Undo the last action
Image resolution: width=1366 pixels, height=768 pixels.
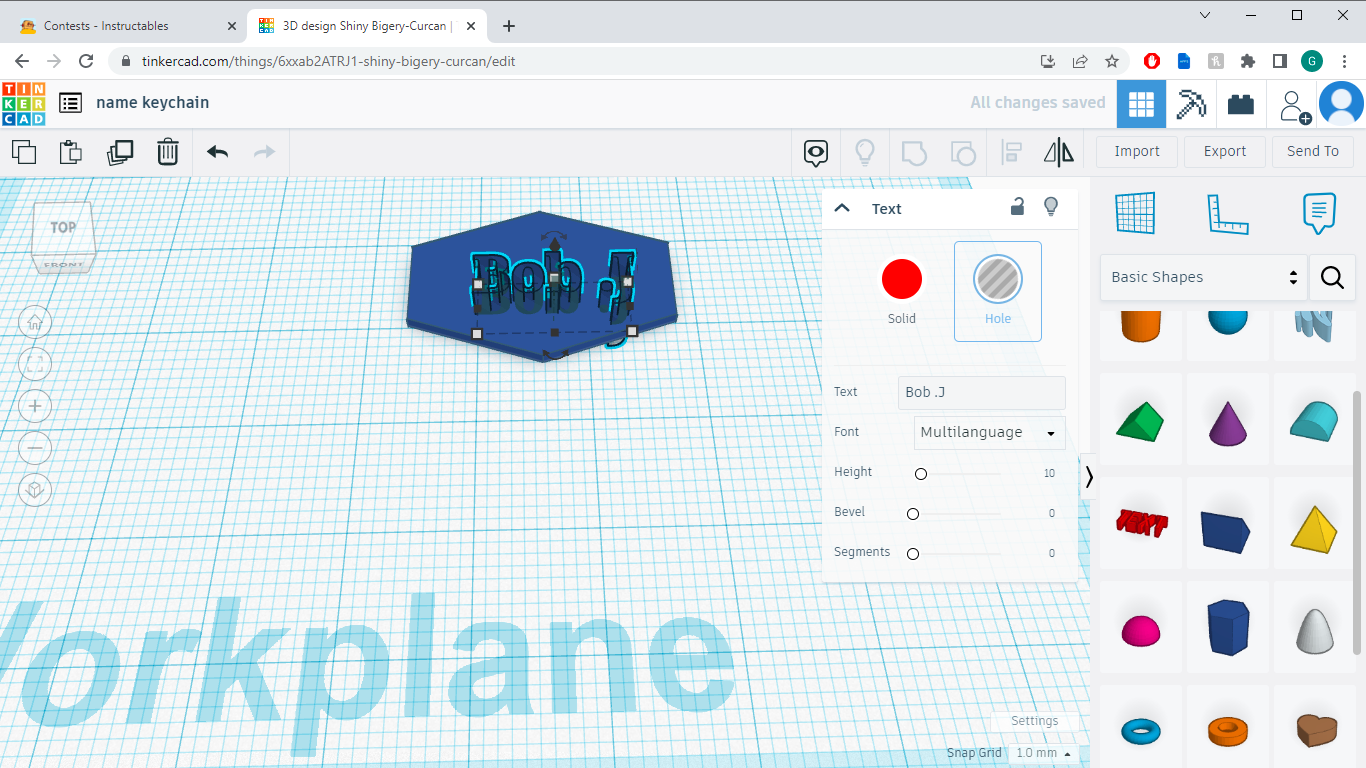[216, 151]
